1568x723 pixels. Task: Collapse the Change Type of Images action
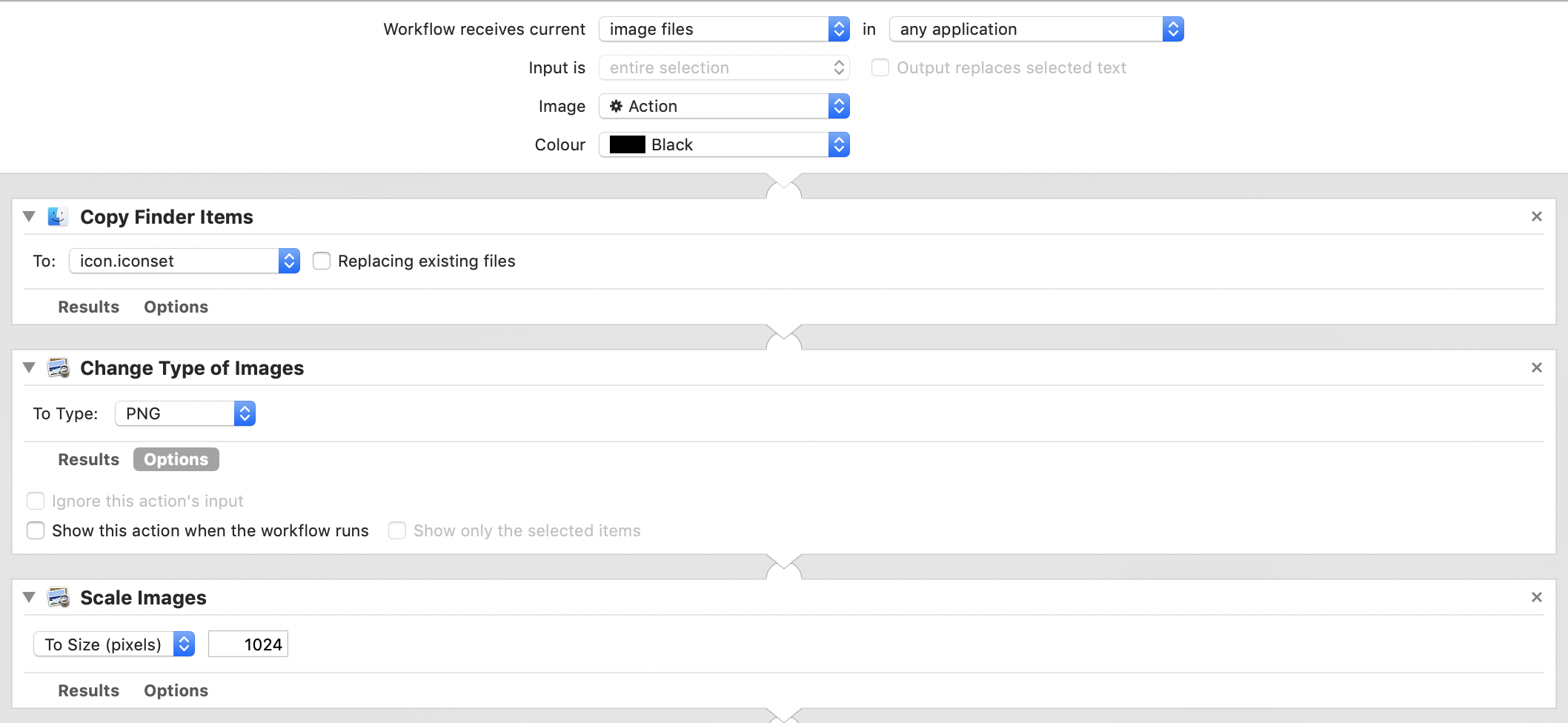point(29,367)
